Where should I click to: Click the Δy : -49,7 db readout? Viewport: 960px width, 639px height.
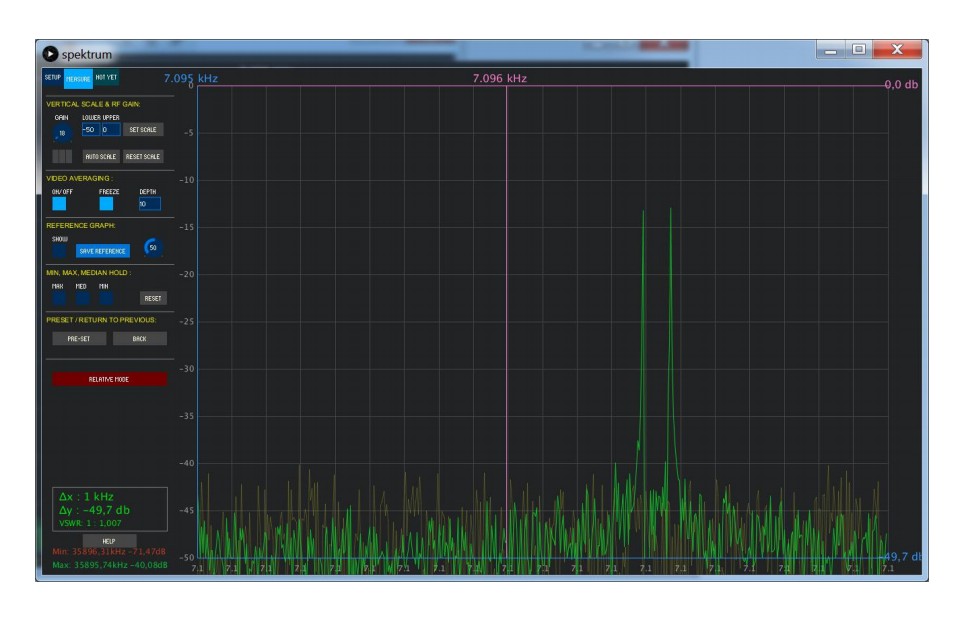pyautogui.click(x=94, y=510)
